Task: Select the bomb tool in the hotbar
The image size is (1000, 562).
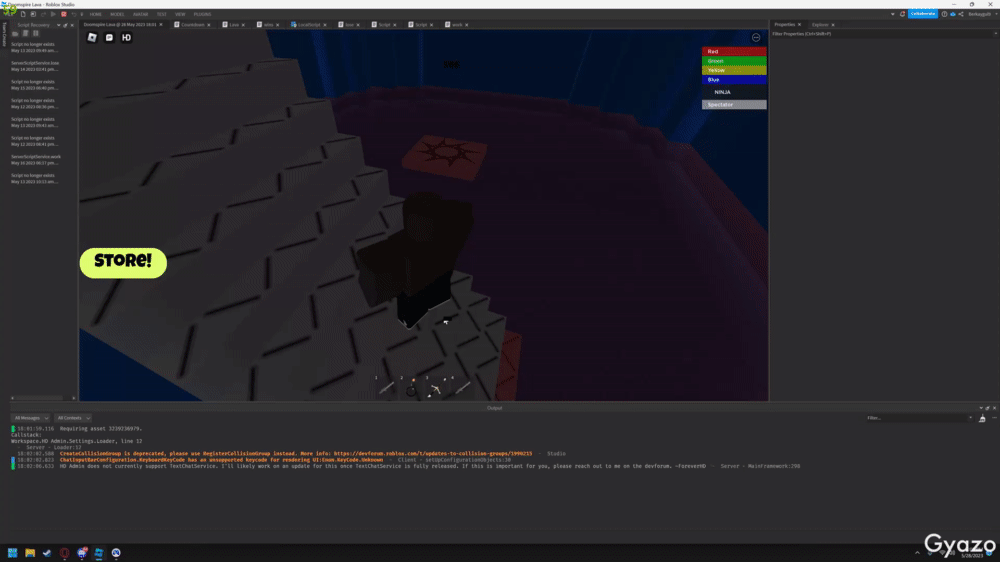Action: point(411,387)
